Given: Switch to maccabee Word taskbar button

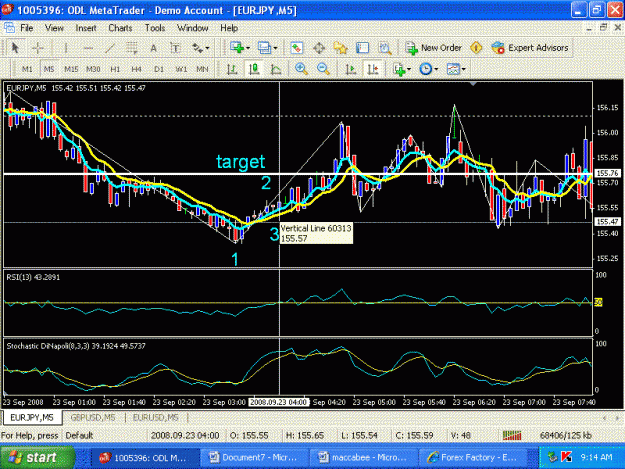Looking at the screenshot, I should tap(363, 457).
